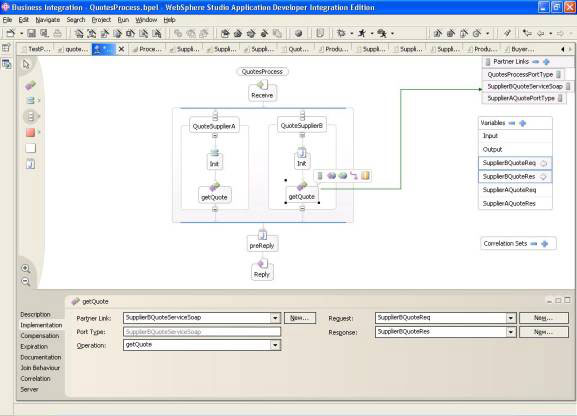Select the SupplierAQuoteRes variable
Screen dimensions: 577x416
[x=515, y=204]
